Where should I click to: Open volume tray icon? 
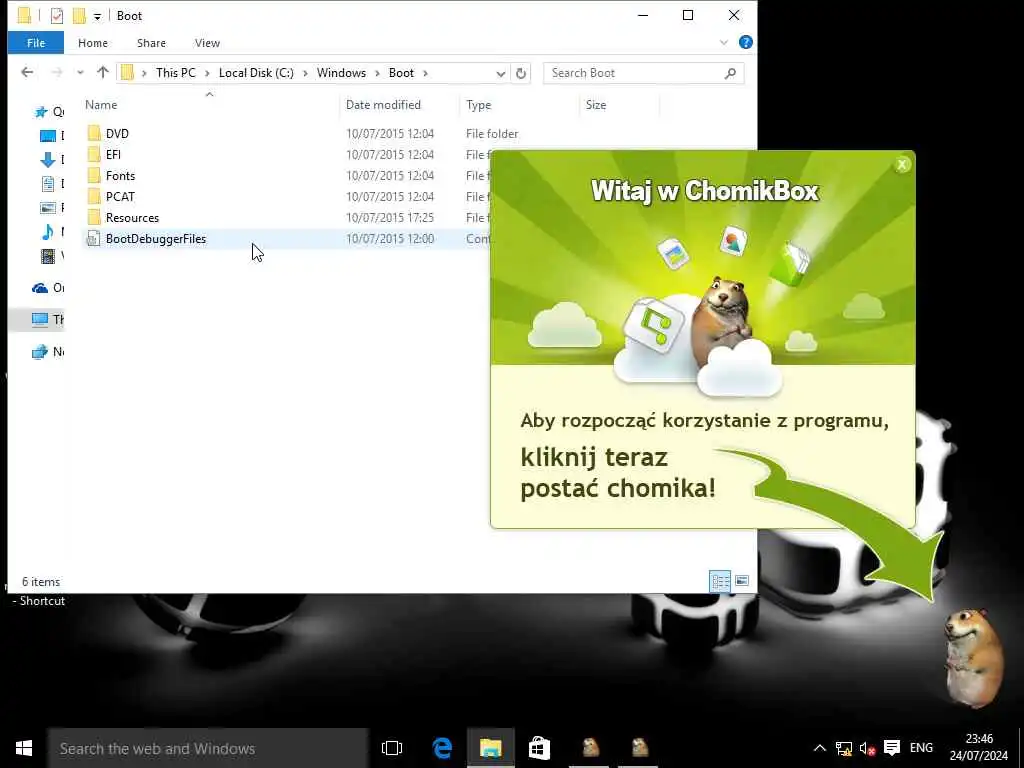[x=867, y=748]
